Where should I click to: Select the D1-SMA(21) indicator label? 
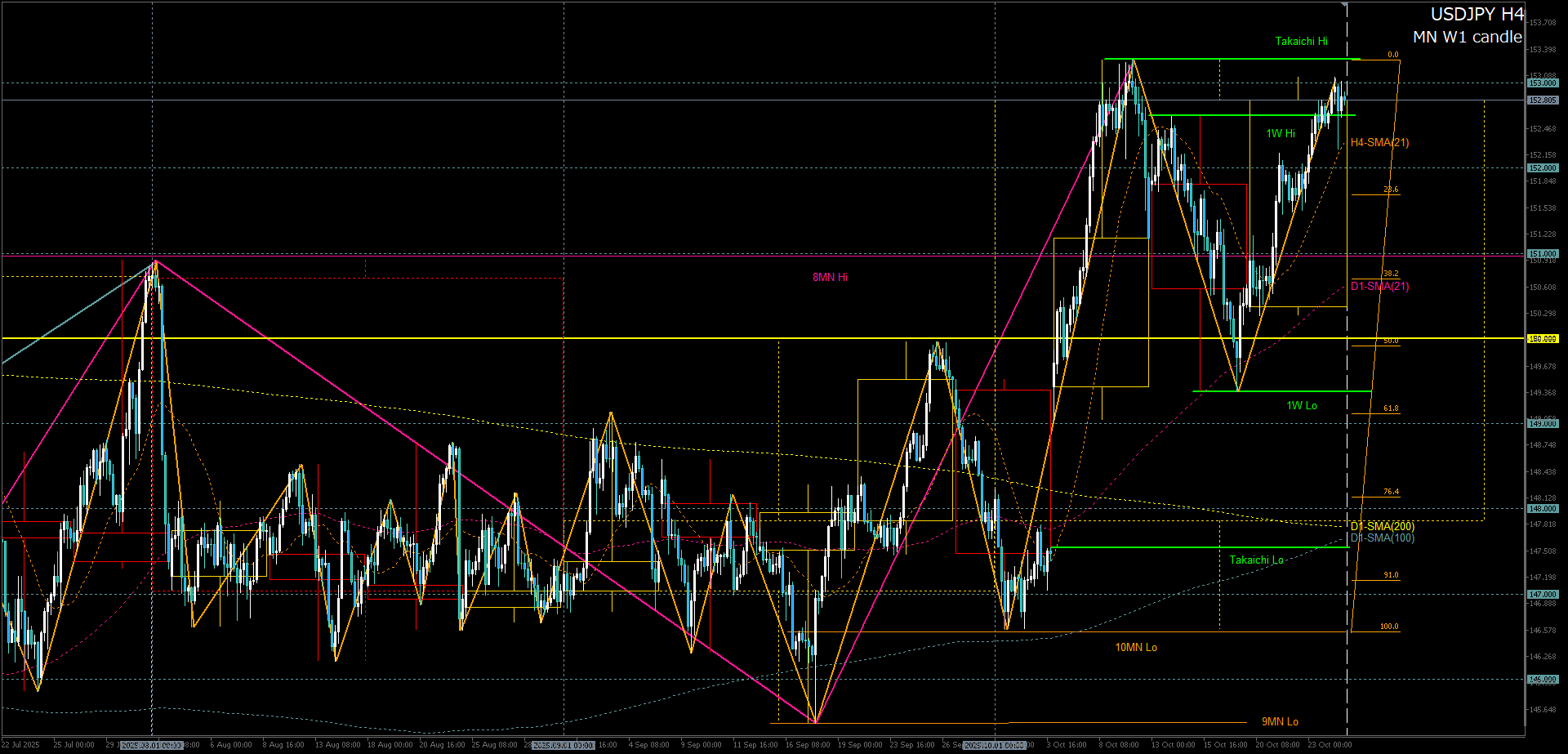1379,287
